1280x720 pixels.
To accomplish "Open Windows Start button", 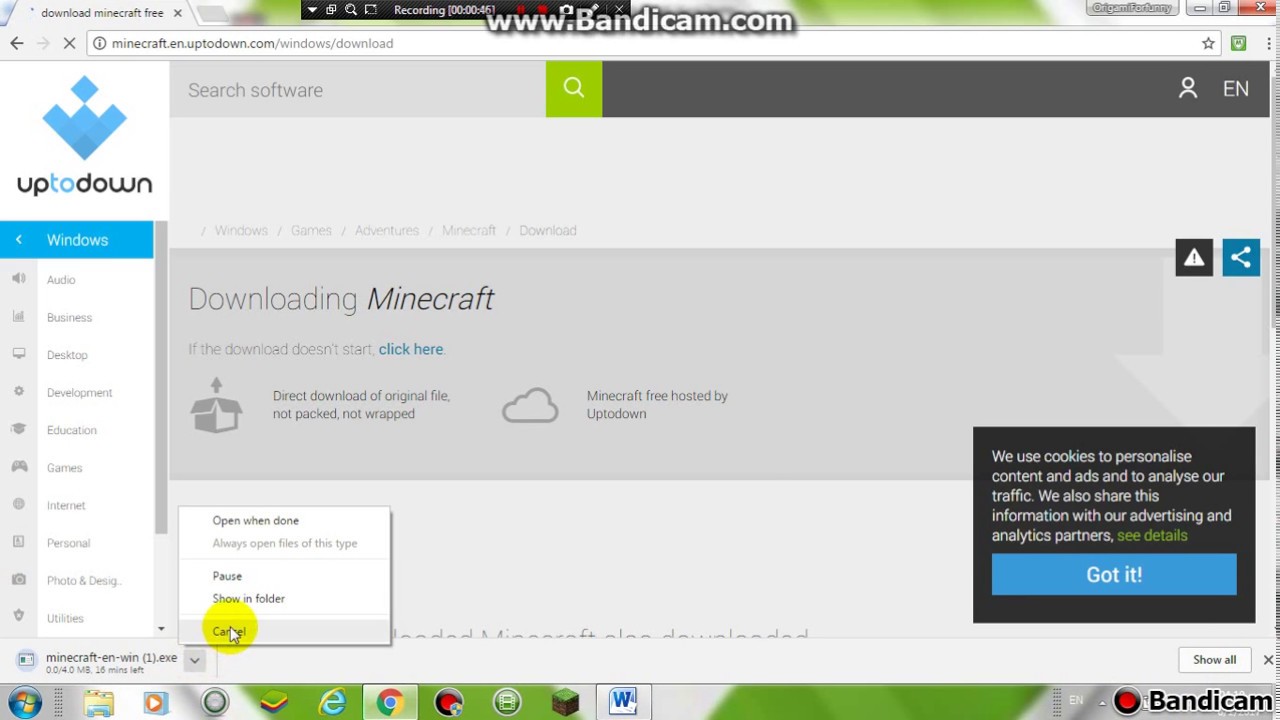I will (25, 701).
